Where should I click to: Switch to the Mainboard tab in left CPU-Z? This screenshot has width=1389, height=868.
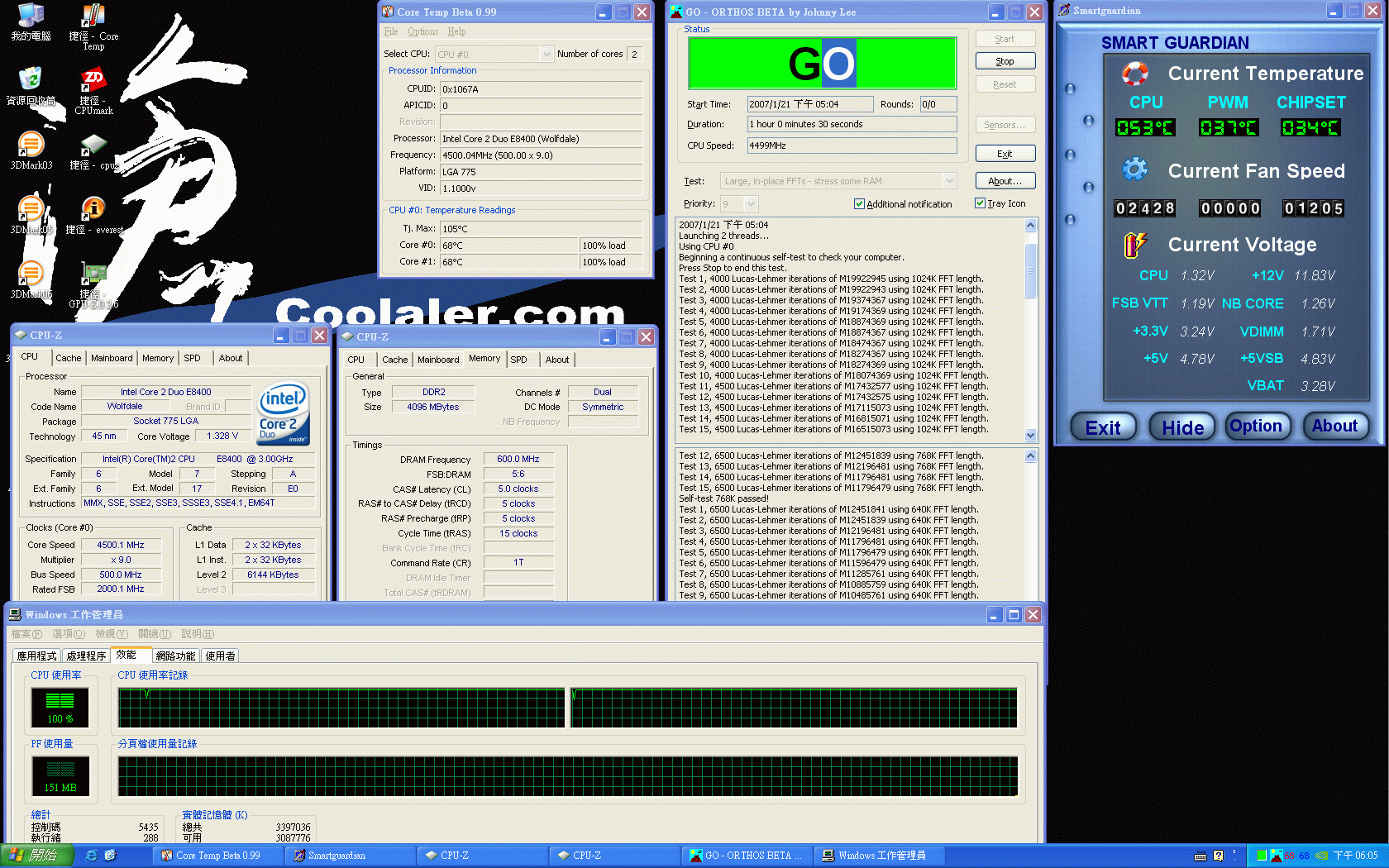tap(112, 358)
